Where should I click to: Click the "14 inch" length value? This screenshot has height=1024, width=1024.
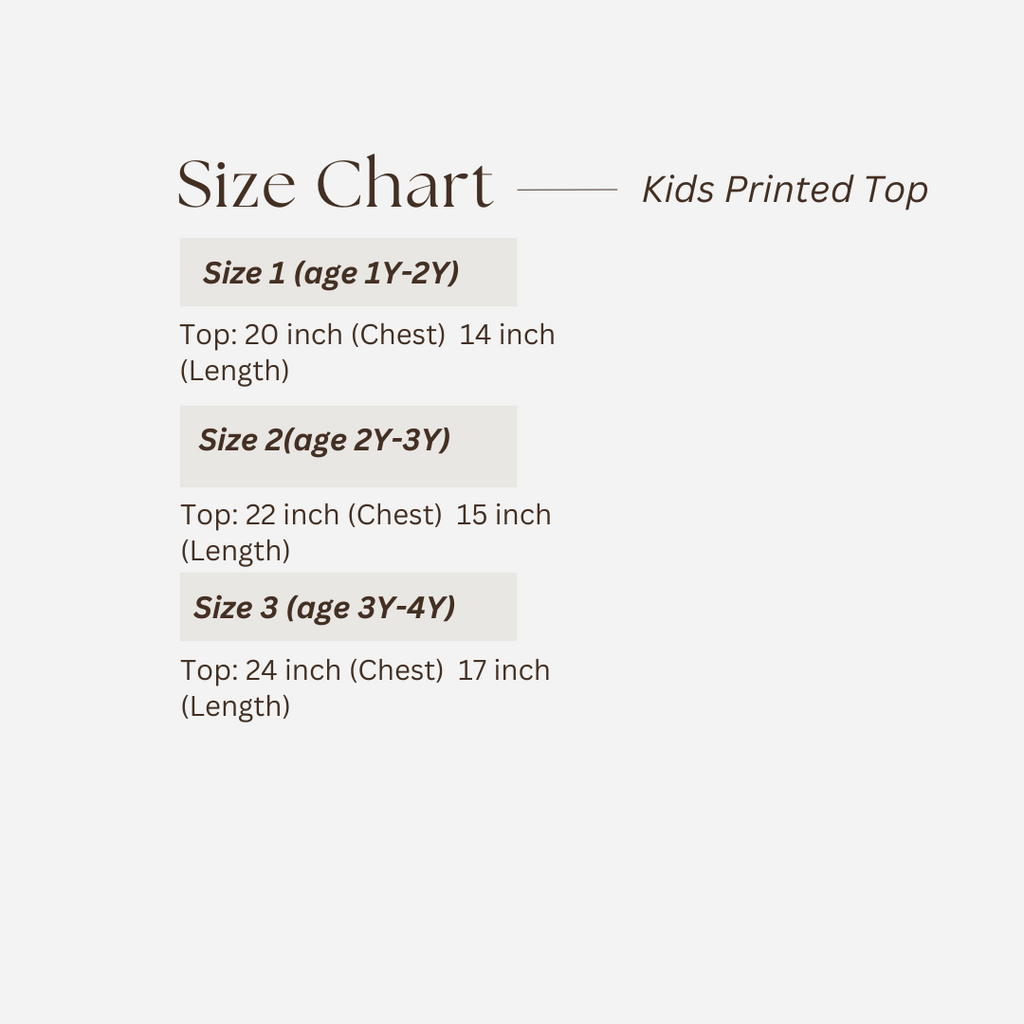(507, 335)
